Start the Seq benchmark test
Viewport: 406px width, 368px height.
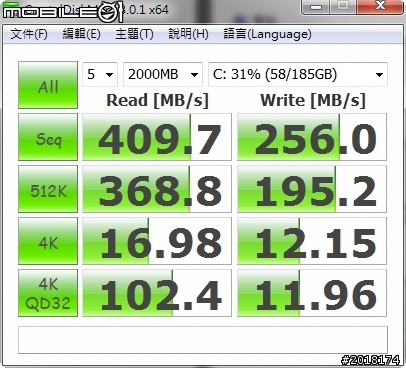(x=48, y=137)
